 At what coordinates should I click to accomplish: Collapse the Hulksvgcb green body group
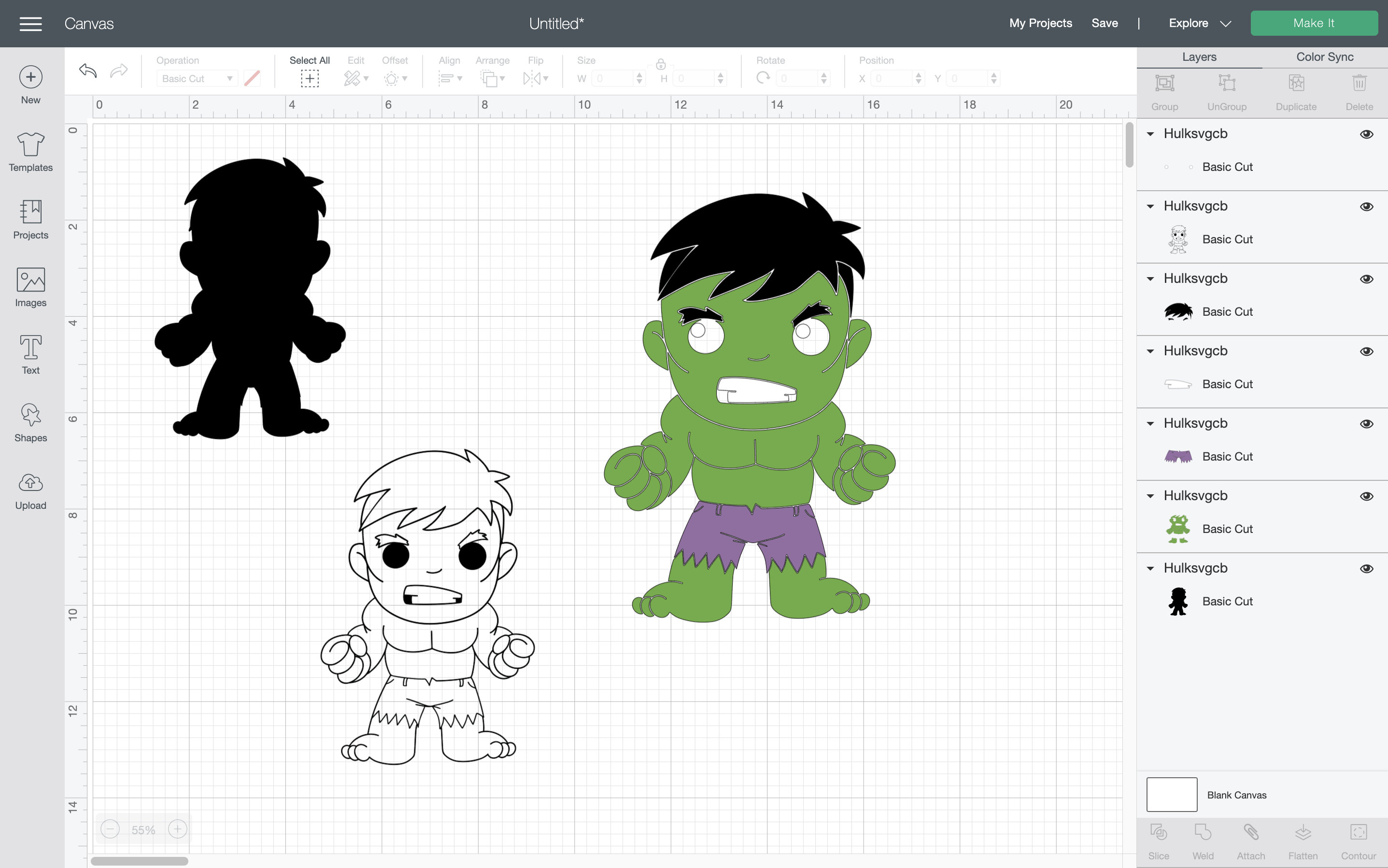coord(1150,496)
